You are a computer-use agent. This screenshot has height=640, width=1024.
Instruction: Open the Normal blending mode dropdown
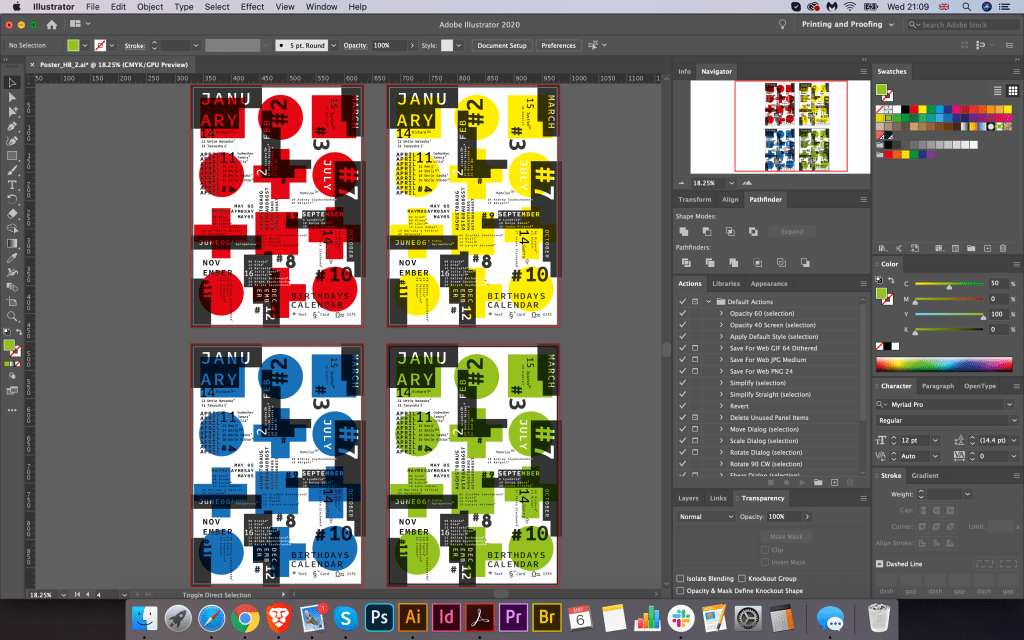[x=705, y=516]
